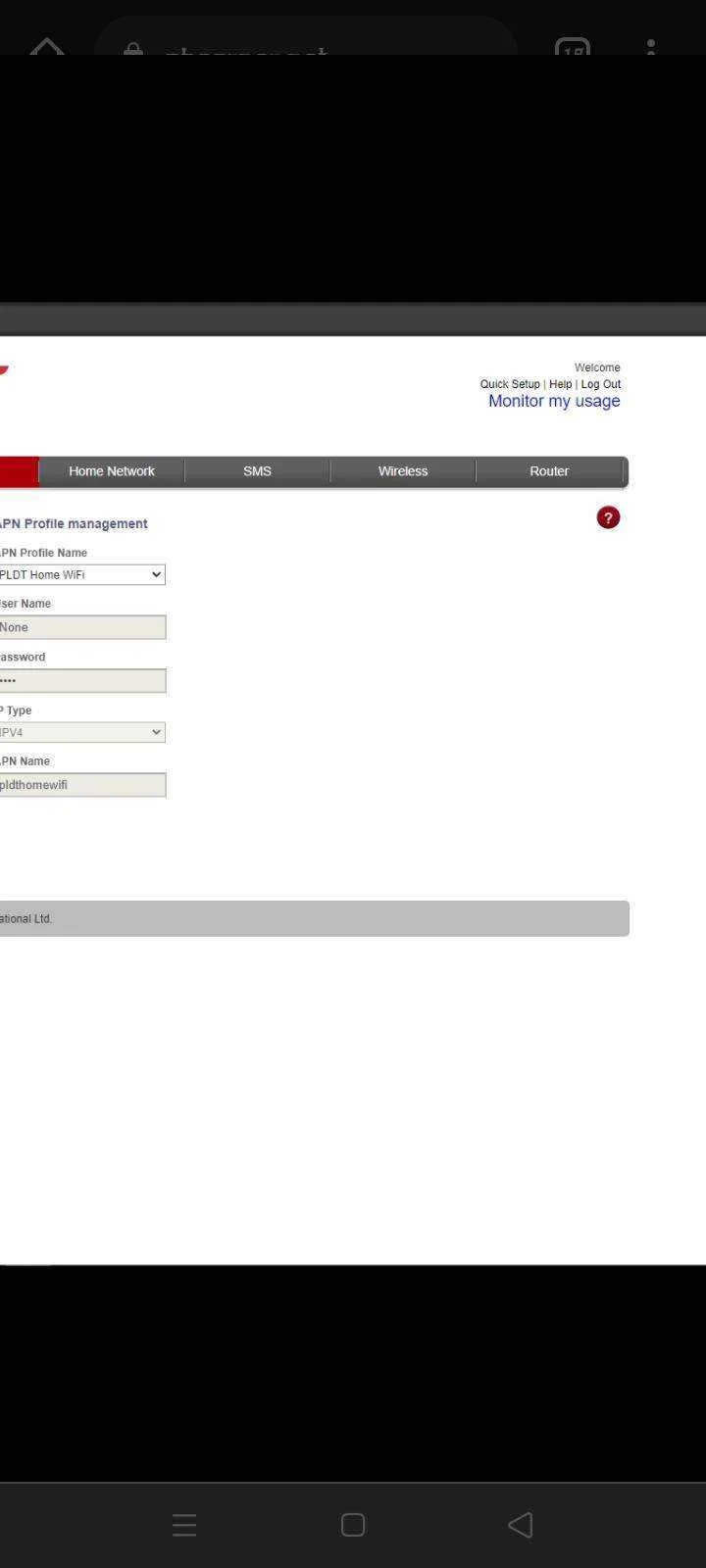The image size is (706, 1568).
Task: Open the Wireless tab
Action: pyautogui.click(x=403, y=471)
